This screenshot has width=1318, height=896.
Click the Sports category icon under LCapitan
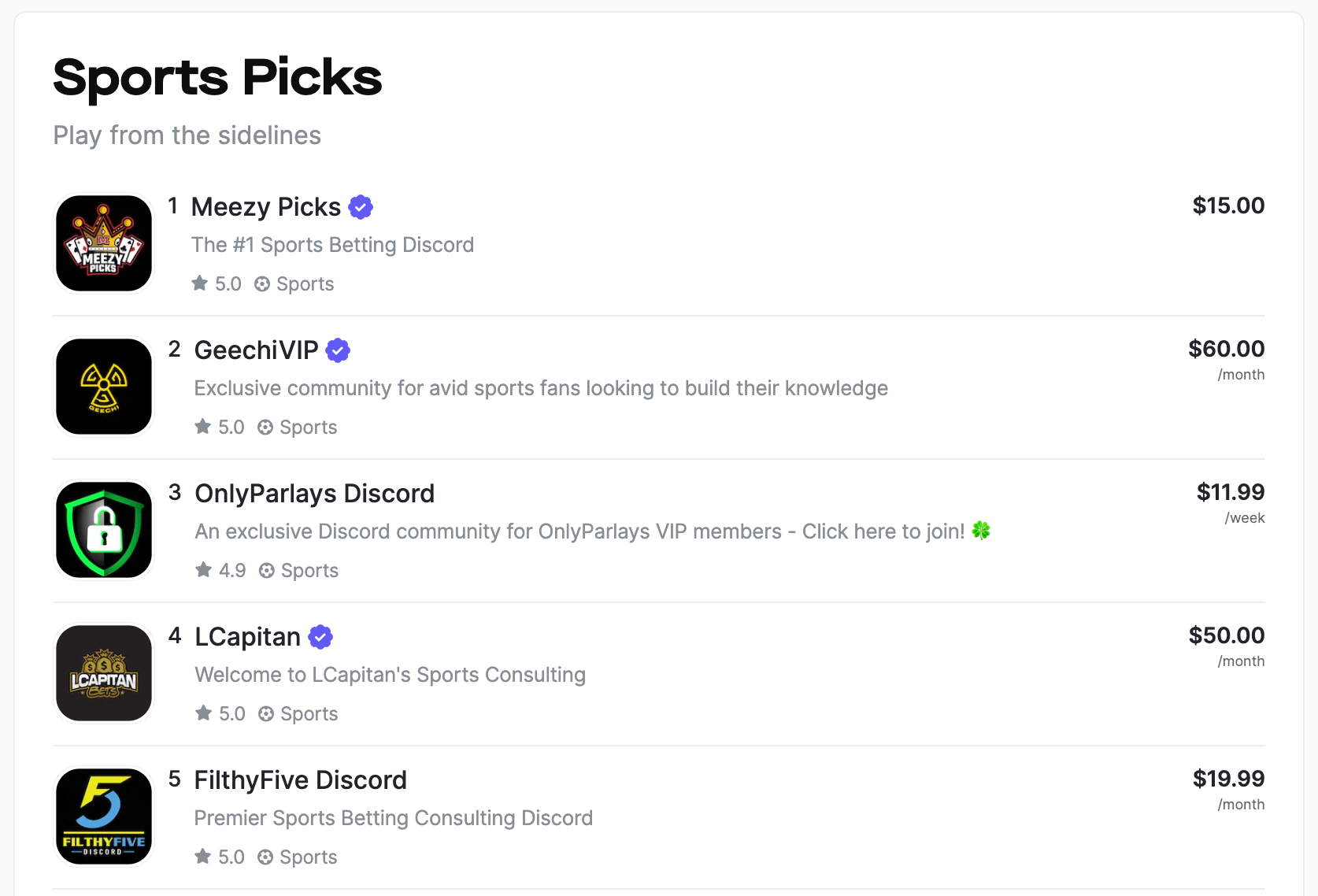(266, 713)
